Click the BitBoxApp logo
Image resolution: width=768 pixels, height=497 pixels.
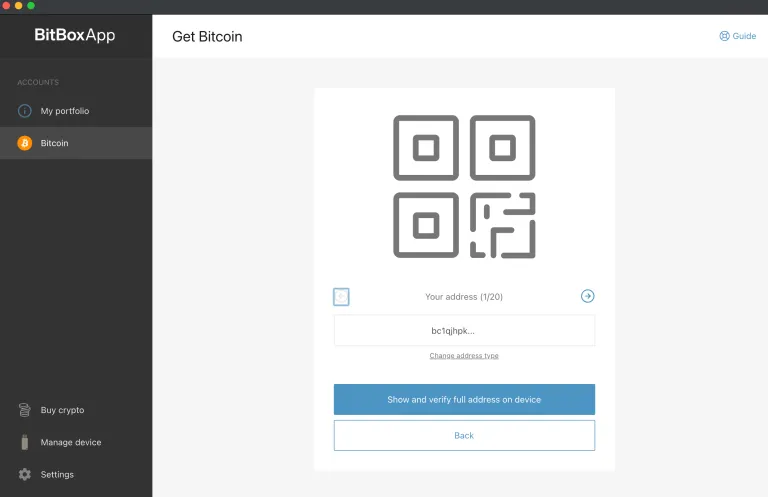pos(75,36)
